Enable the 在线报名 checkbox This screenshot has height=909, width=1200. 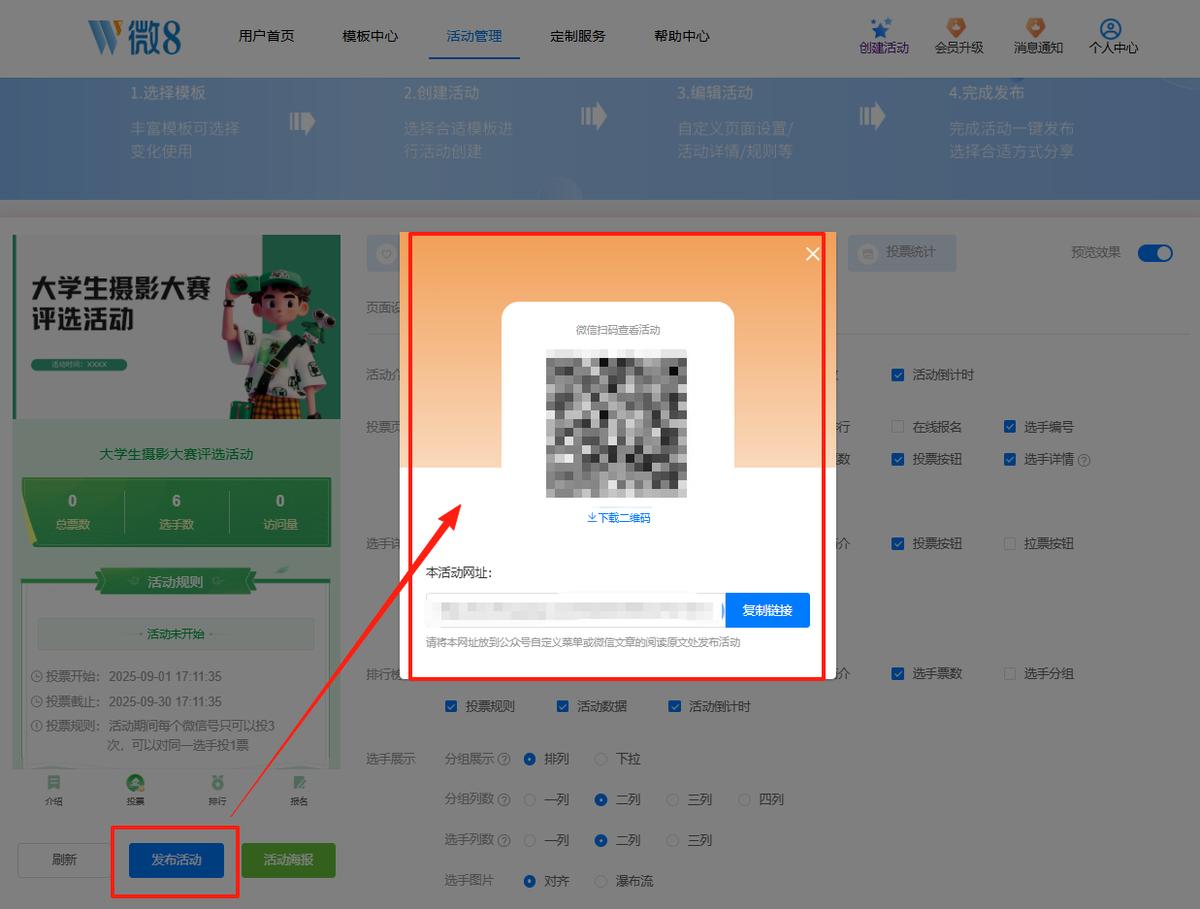click(x=898, y=427)
